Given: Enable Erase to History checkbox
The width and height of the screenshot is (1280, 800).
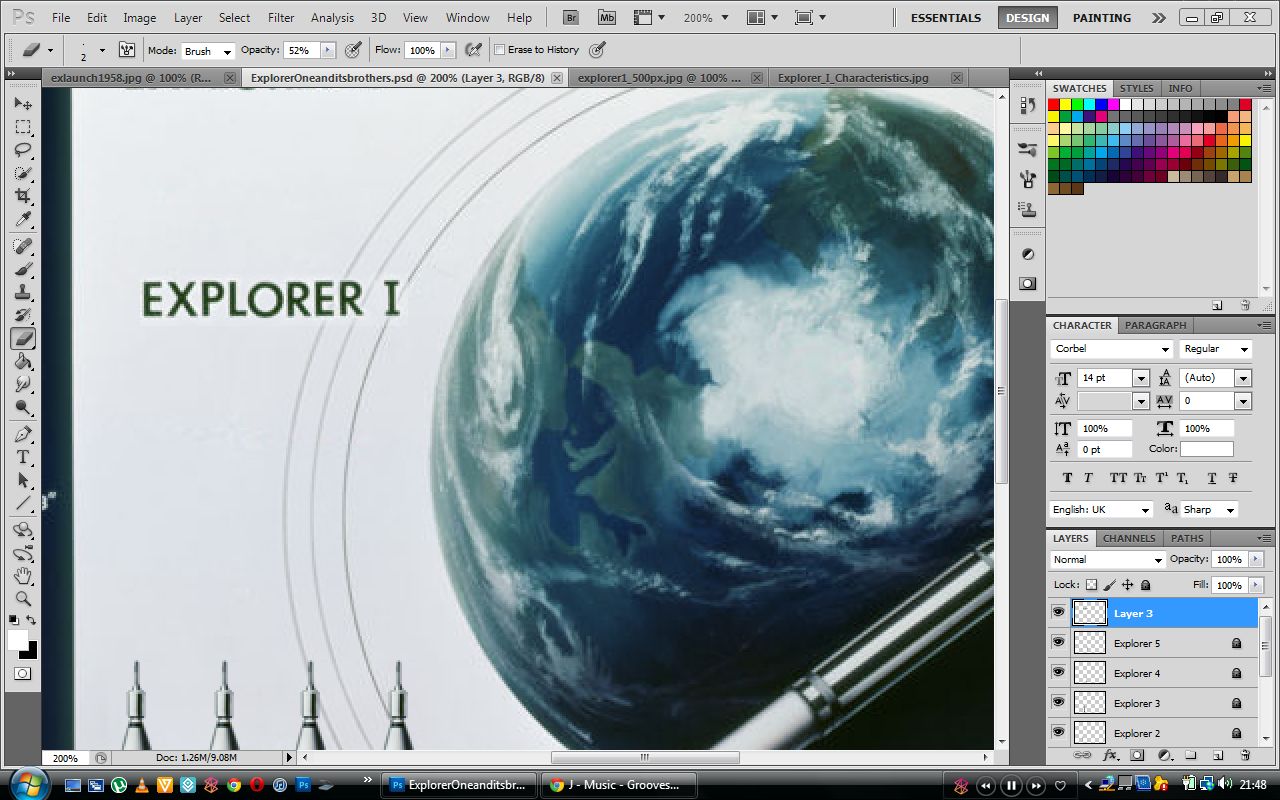Looking at the screenshot, I should pyautogui.click(x=500, y=49).
